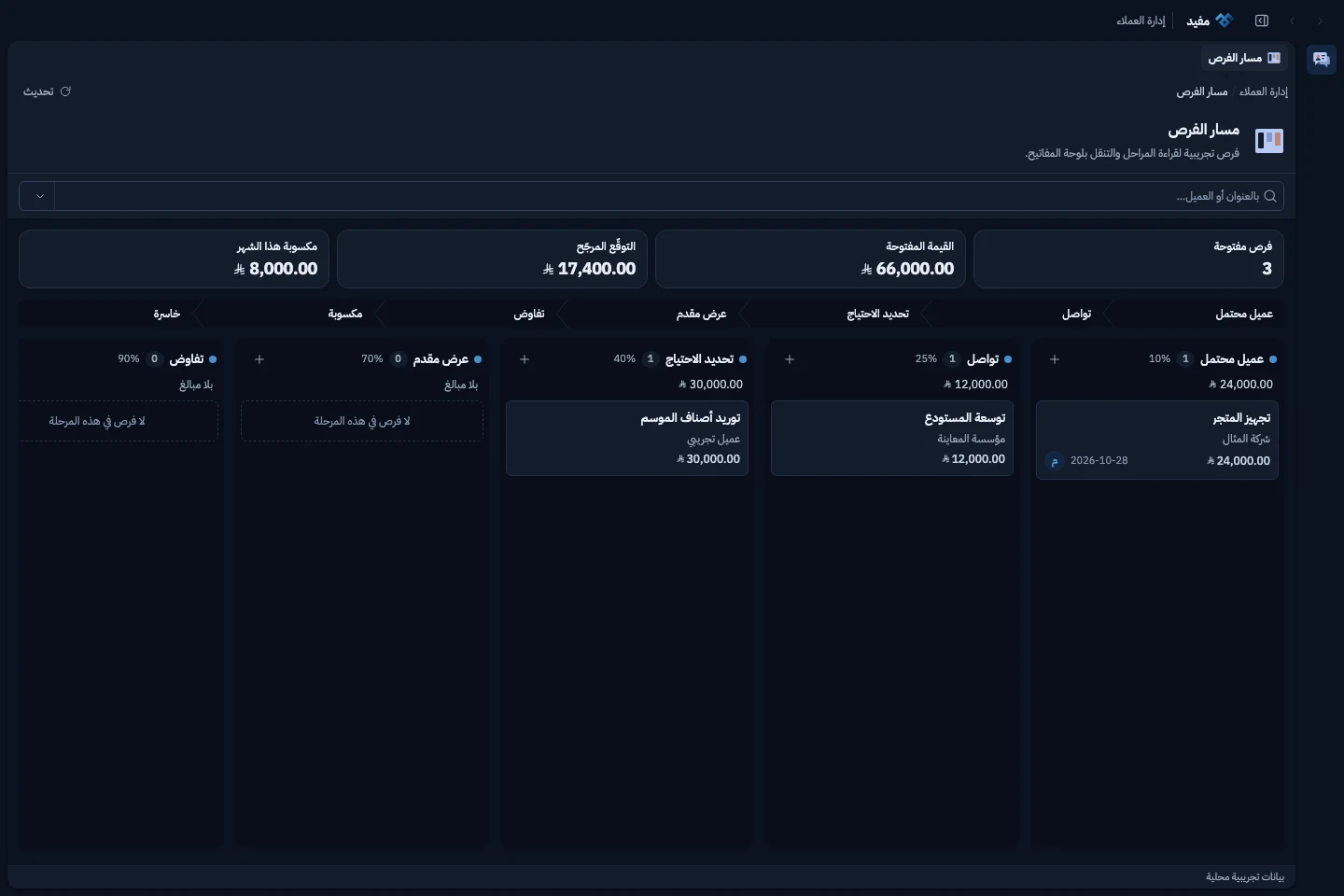Go to إدارة العملاء in the breadcrumb trail

tap(1264, 91)
